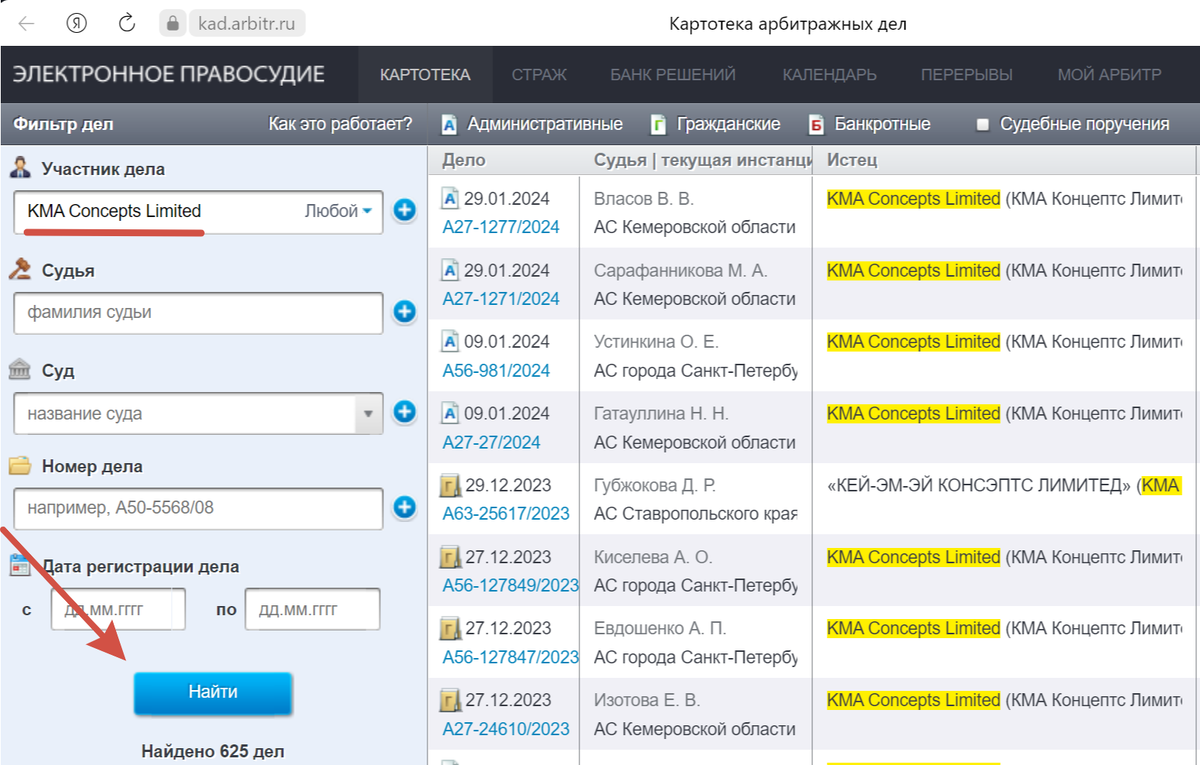
Task: Add another court with the plus icon
Action: tap(404, 412)
